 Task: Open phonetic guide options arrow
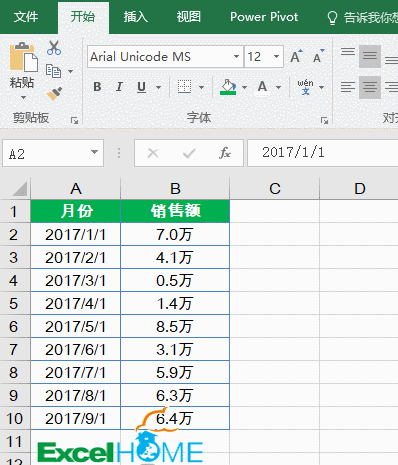pyautogui.click(x=321, y=87)
